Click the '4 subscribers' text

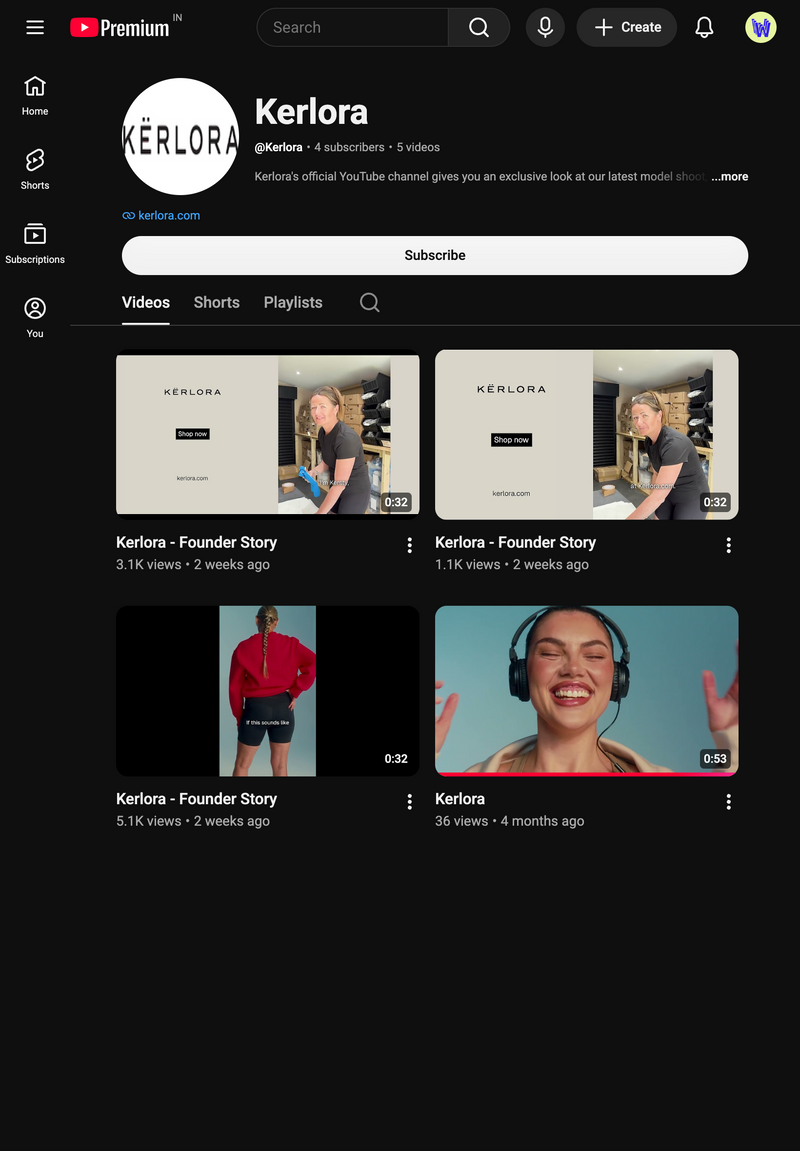pos(349,147)
